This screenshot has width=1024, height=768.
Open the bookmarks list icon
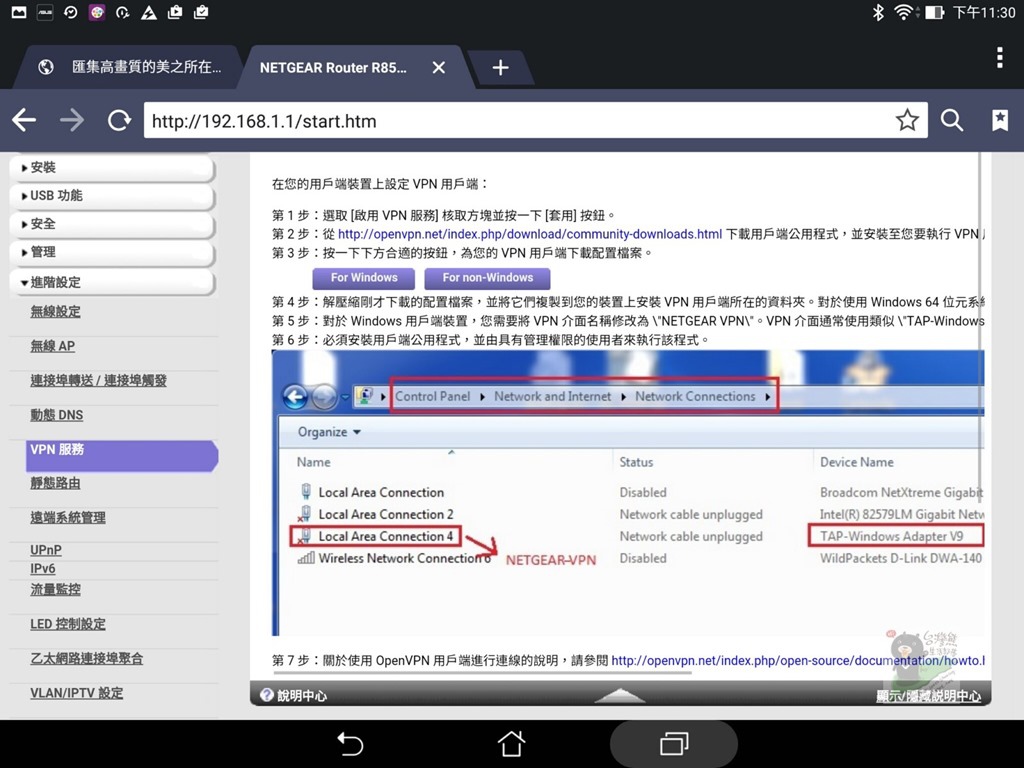(1000, 120)
